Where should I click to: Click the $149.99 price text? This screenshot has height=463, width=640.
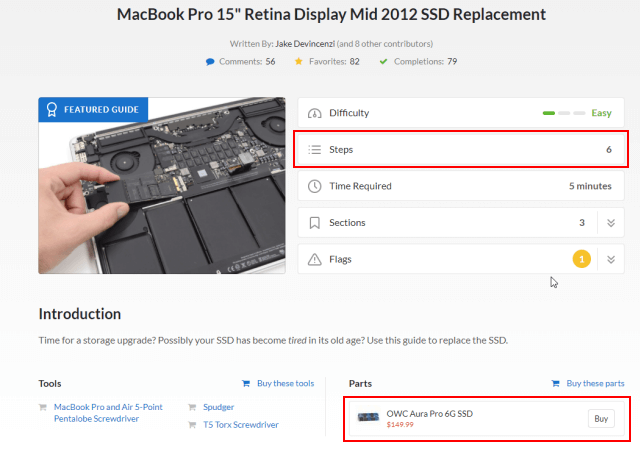tap(400, 425)
